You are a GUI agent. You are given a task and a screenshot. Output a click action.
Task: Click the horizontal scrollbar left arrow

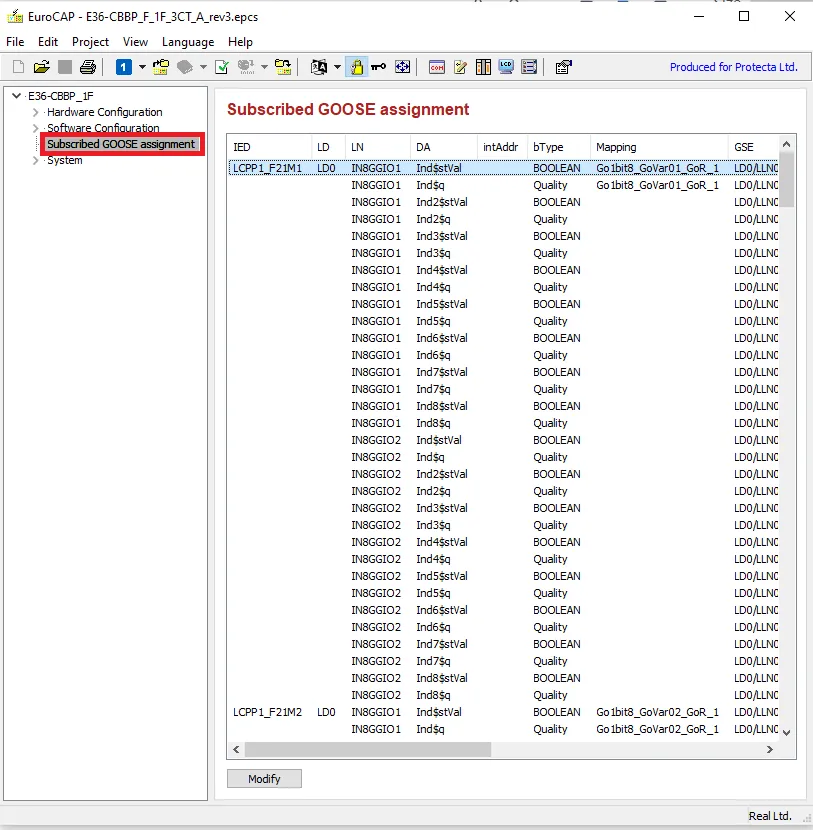[x=236, y=750]
